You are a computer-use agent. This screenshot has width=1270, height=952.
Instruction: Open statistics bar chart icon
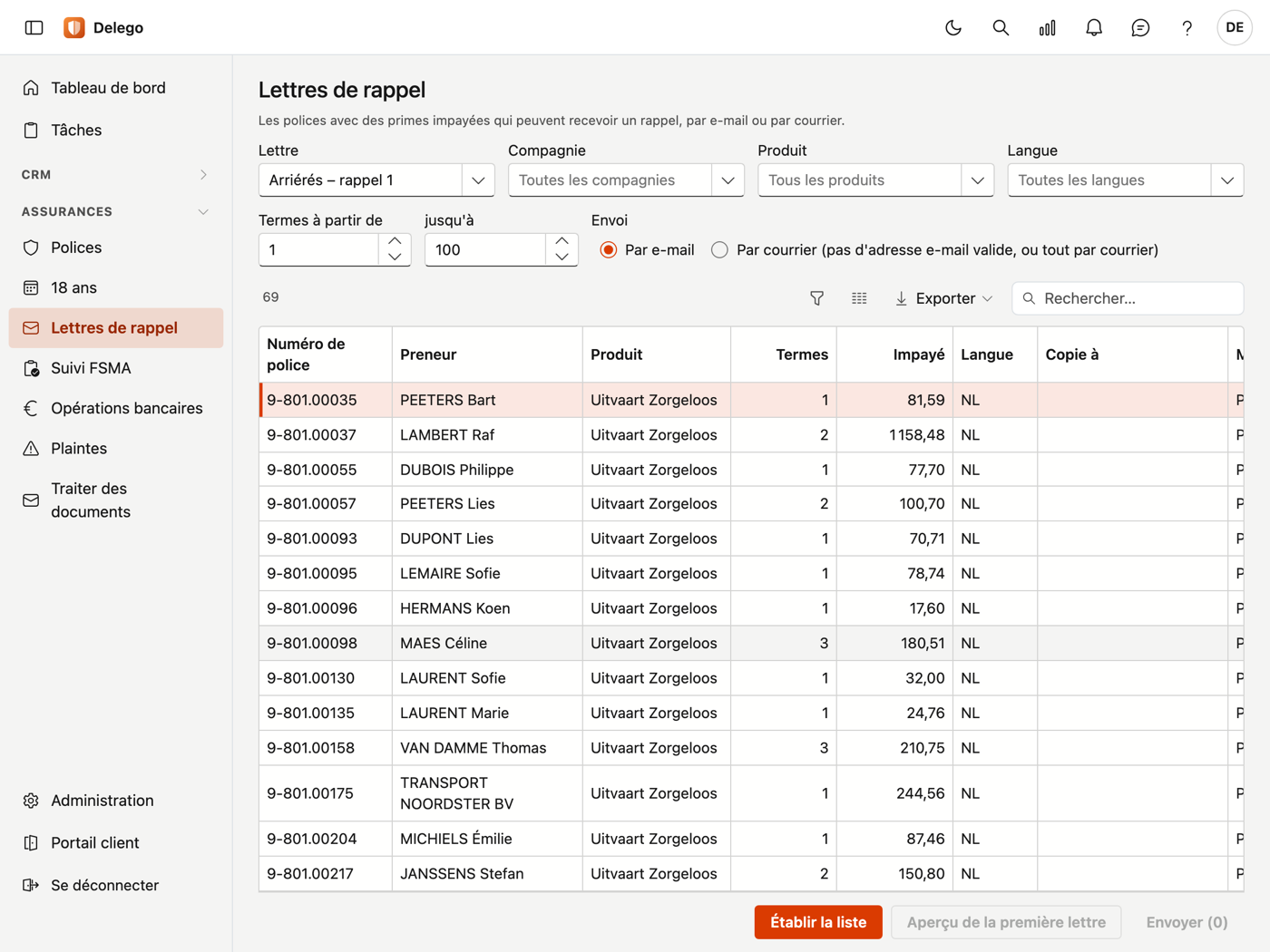tap(1048, 27)
